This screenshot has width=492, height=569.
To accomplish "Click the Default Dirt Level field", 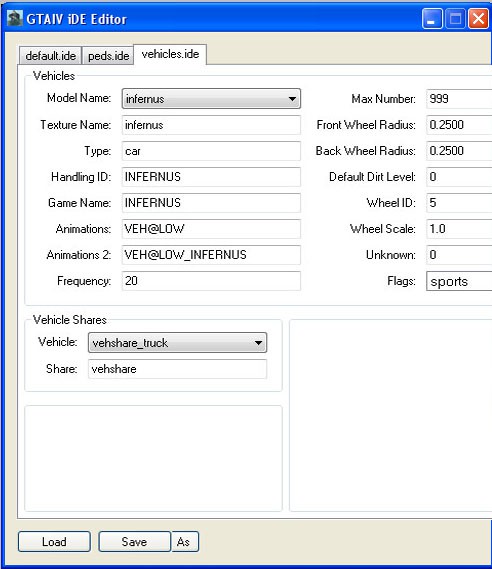I will pos(459,177).
